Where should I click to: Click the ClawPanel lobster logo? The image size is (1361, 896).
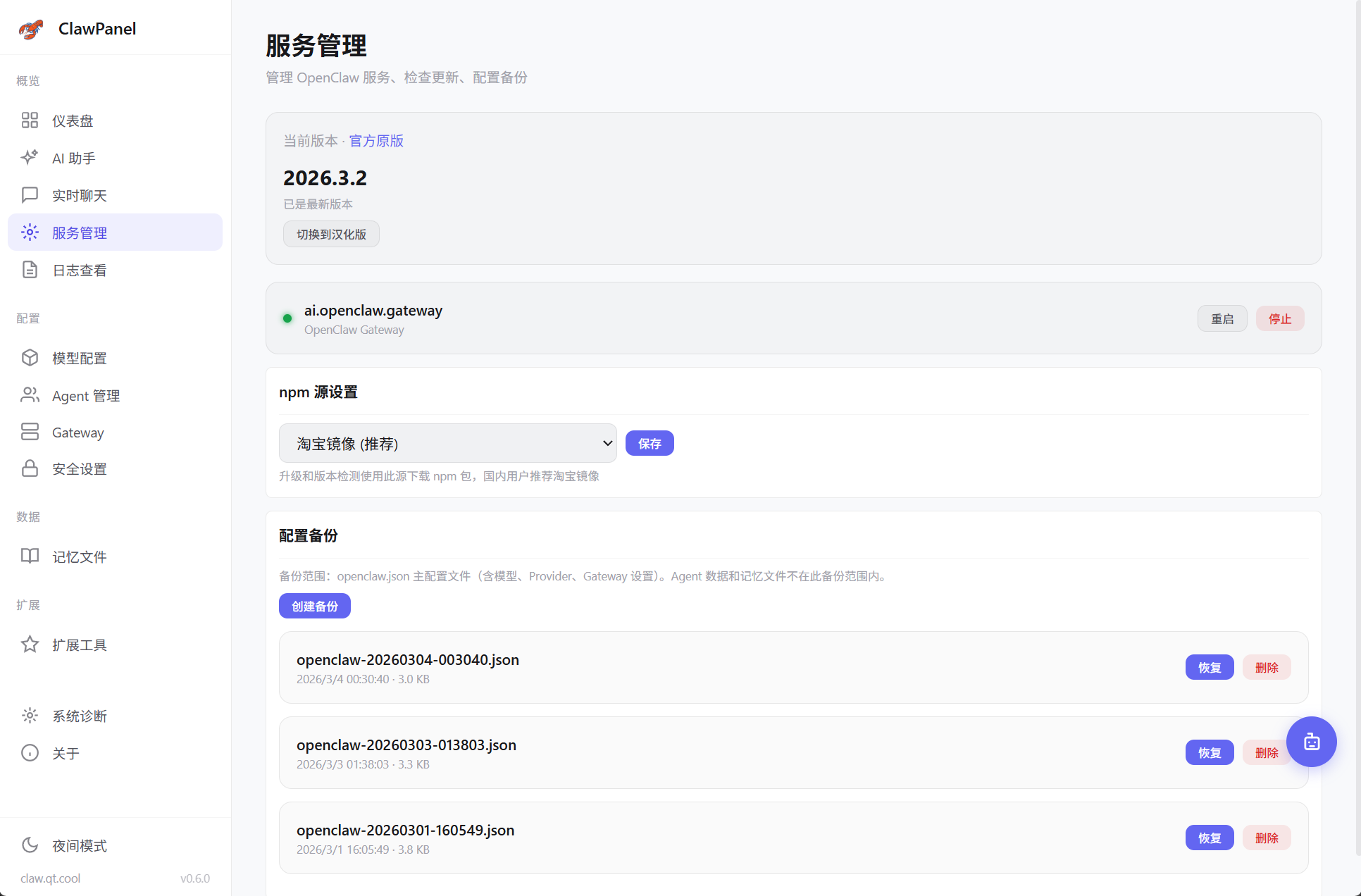[x=30, y=29]
